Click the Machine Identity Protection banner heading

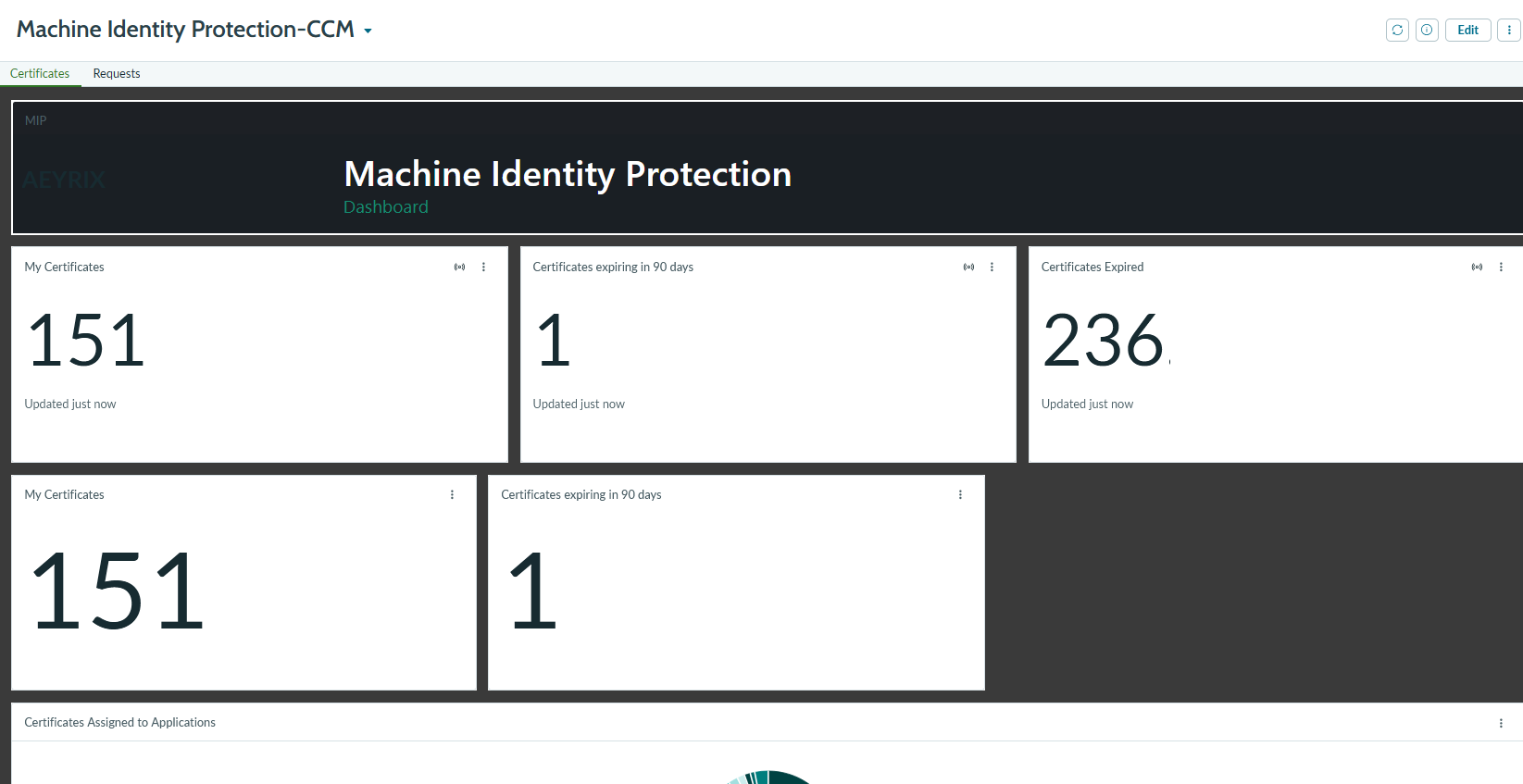pyautogui.click(x=568, y=174)
